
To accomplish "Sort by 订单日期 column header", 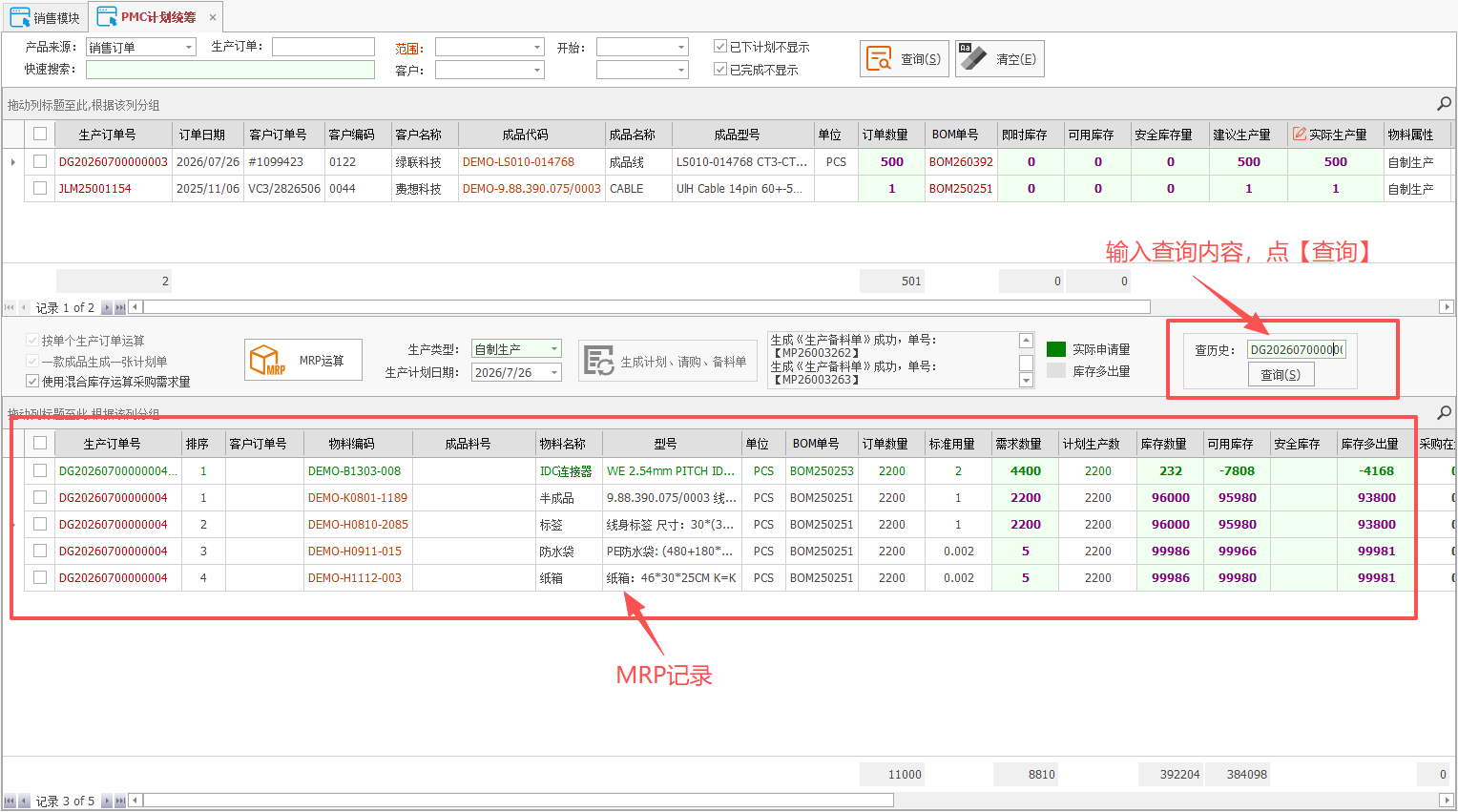I will (201, 135).
